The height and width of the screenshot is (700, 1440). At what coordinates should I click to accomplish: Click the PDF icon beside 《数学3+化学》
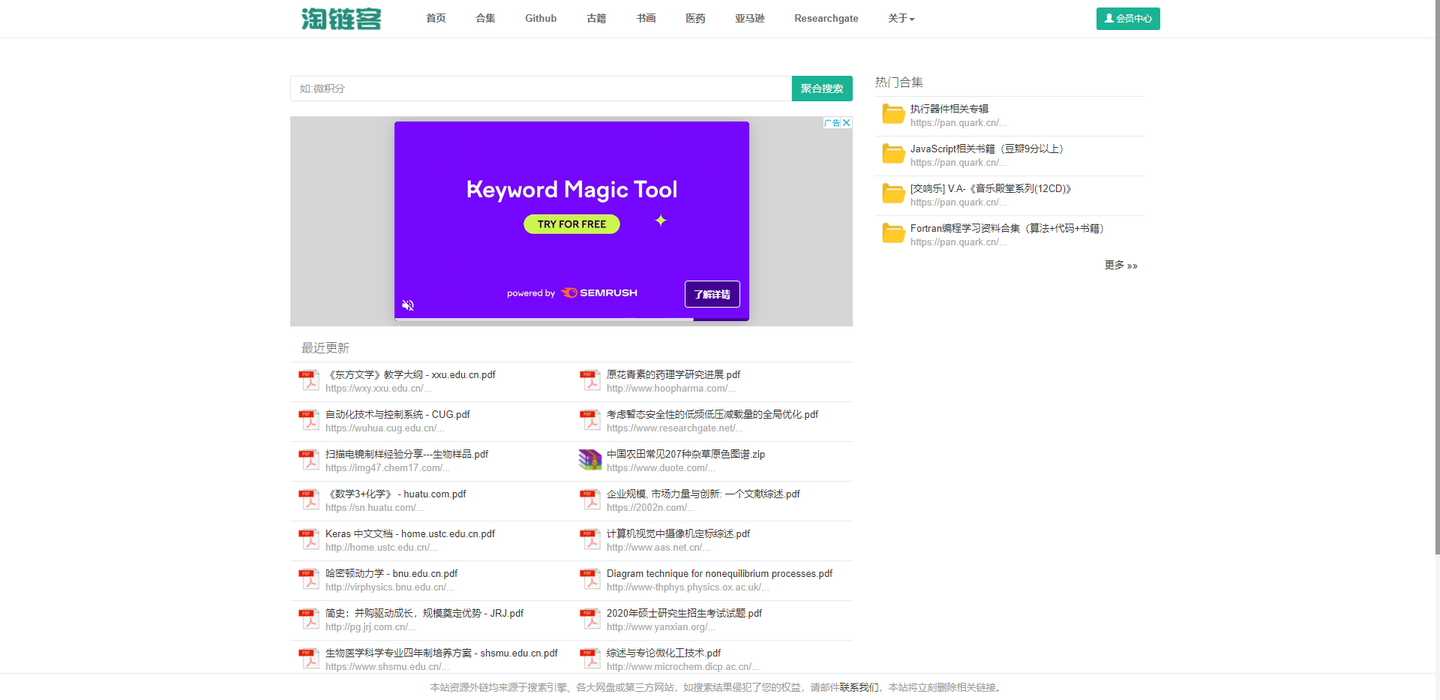(309, 500)
